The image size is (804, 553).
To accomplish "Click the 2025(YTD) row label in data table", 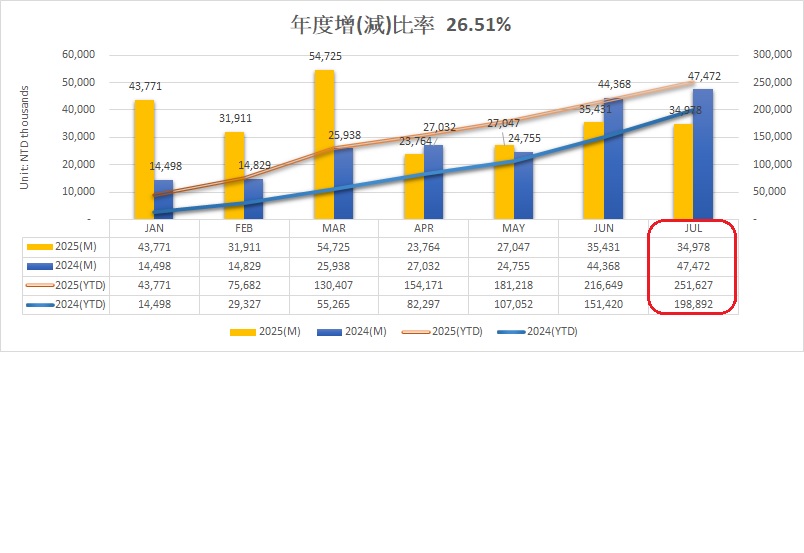I will [x=81, y=285].
